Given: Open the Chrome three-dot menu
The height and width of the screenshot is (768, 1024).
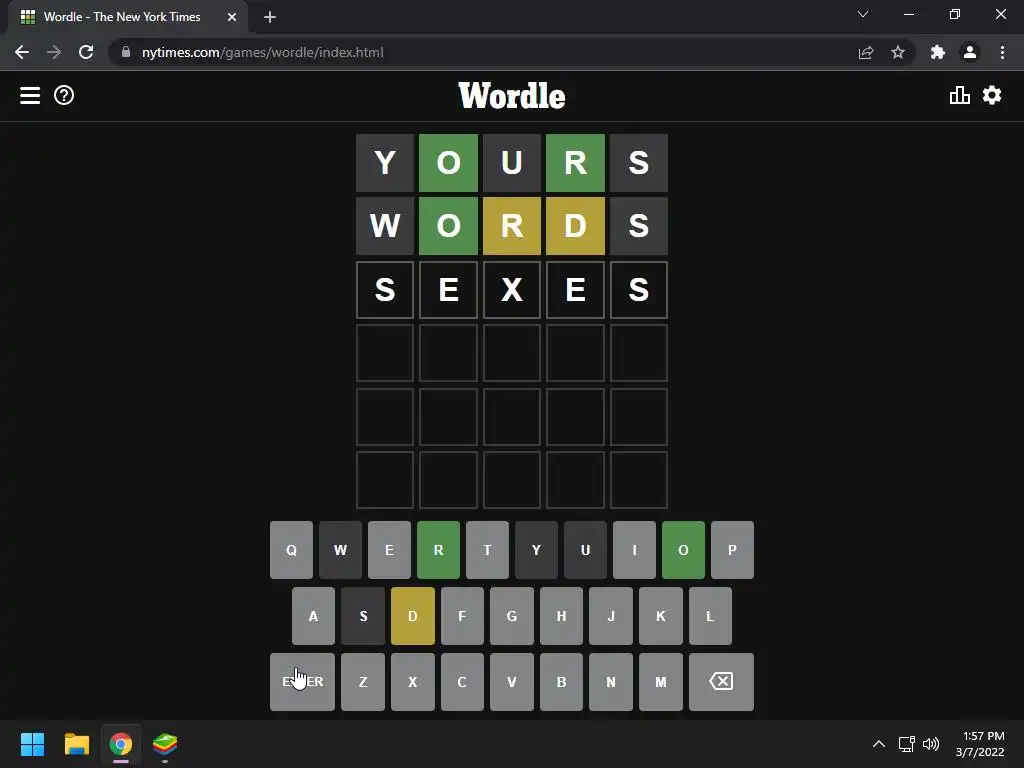Looking at the screenshot, I should point(1002,52).
